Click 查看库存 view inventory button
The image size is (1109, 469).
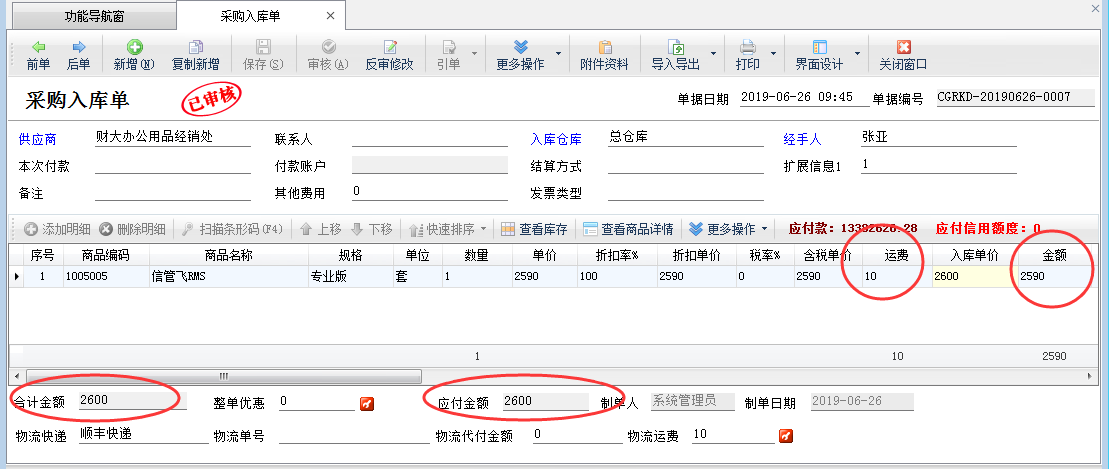coord(534,229)
